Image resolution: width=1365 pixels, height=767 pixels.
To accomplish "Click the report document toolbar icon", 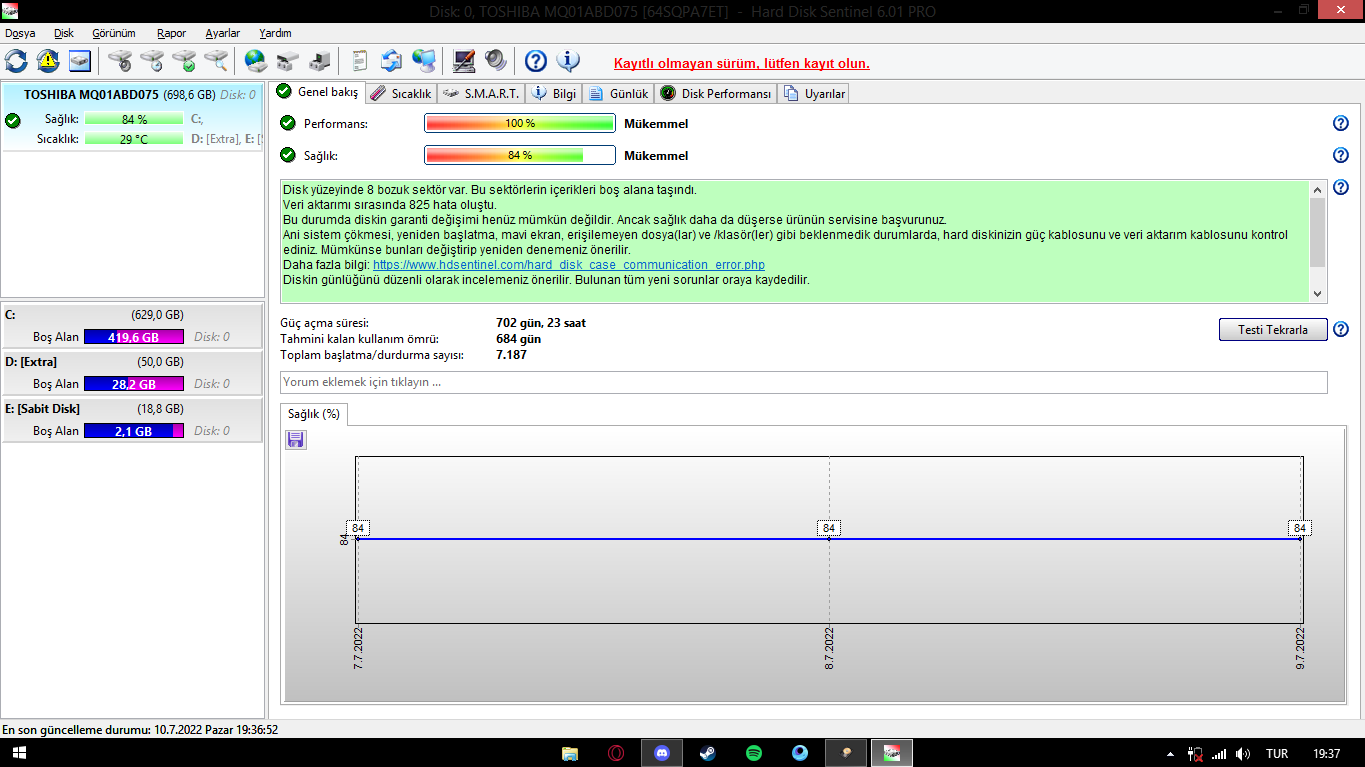I will tap(360, 61).
